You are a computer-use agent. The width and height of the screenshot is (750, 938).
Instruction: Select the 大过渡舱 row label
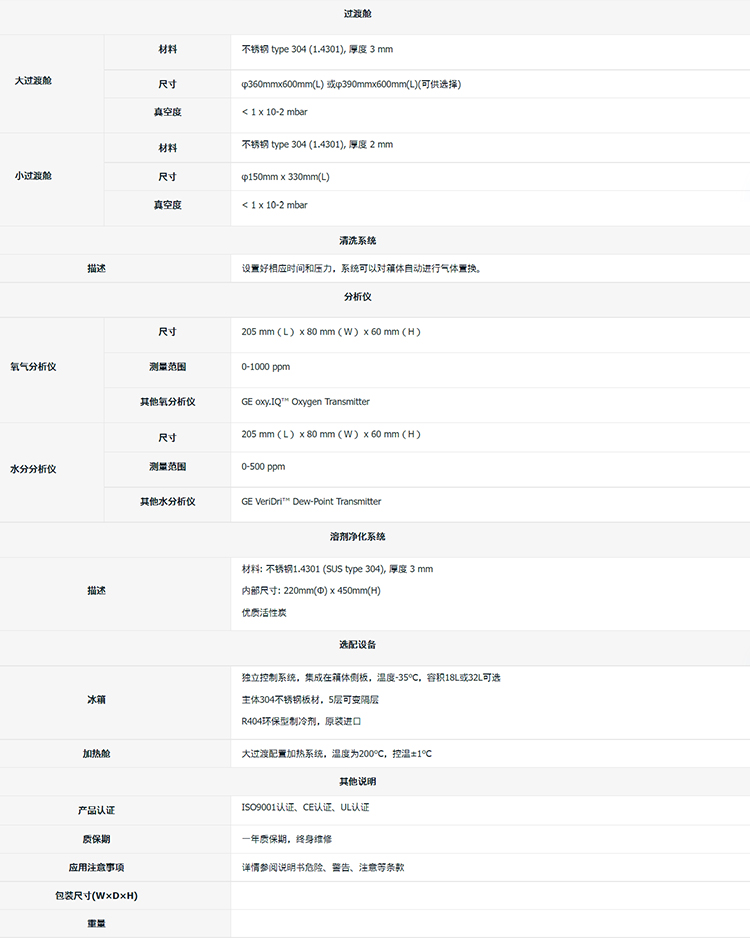pos(33,80)
